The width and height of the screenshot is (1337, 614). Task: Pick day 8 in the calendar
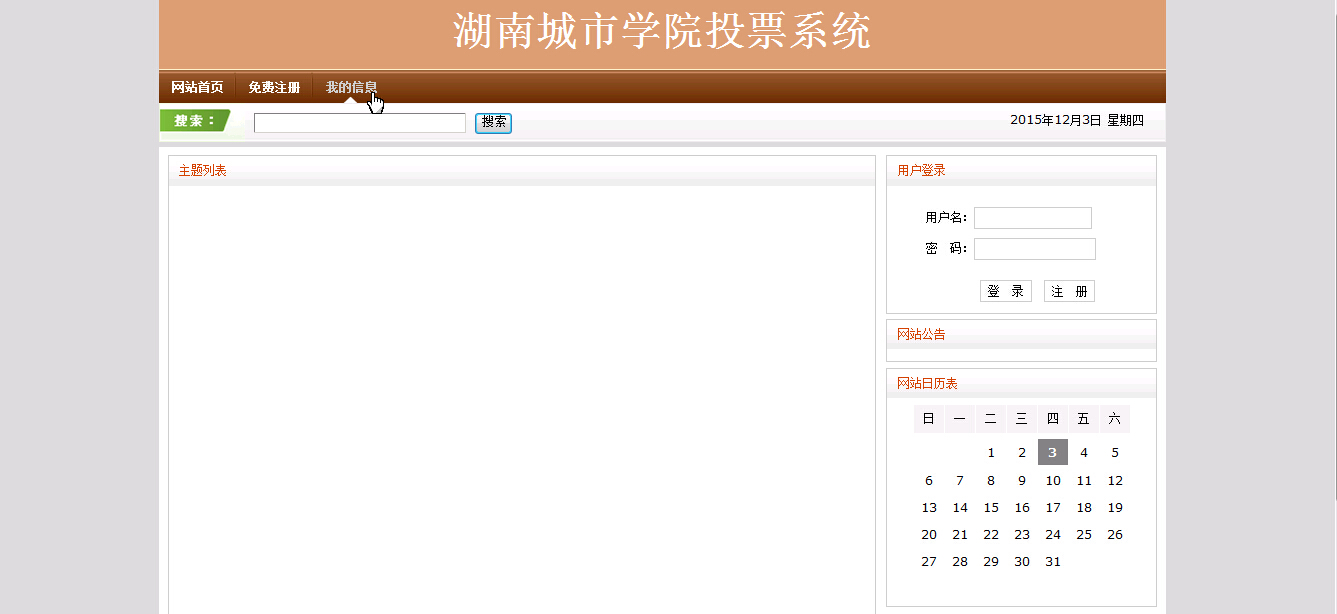click(991, 481)
